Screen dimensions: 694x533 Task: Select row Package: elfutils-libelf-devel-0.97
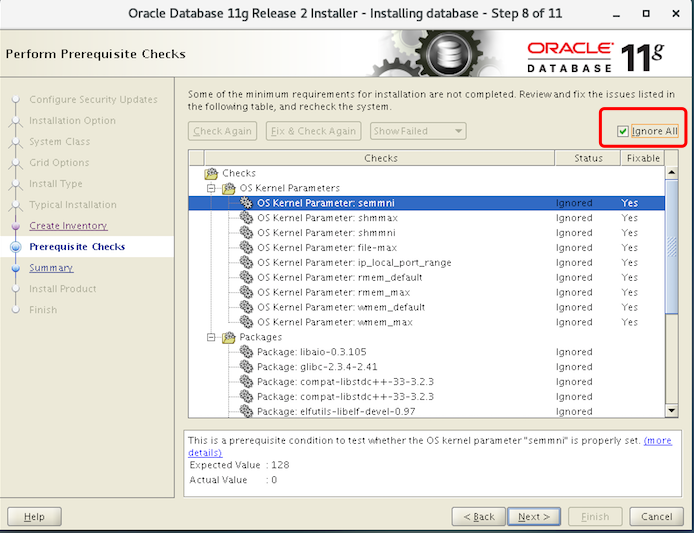pos(427,411)
